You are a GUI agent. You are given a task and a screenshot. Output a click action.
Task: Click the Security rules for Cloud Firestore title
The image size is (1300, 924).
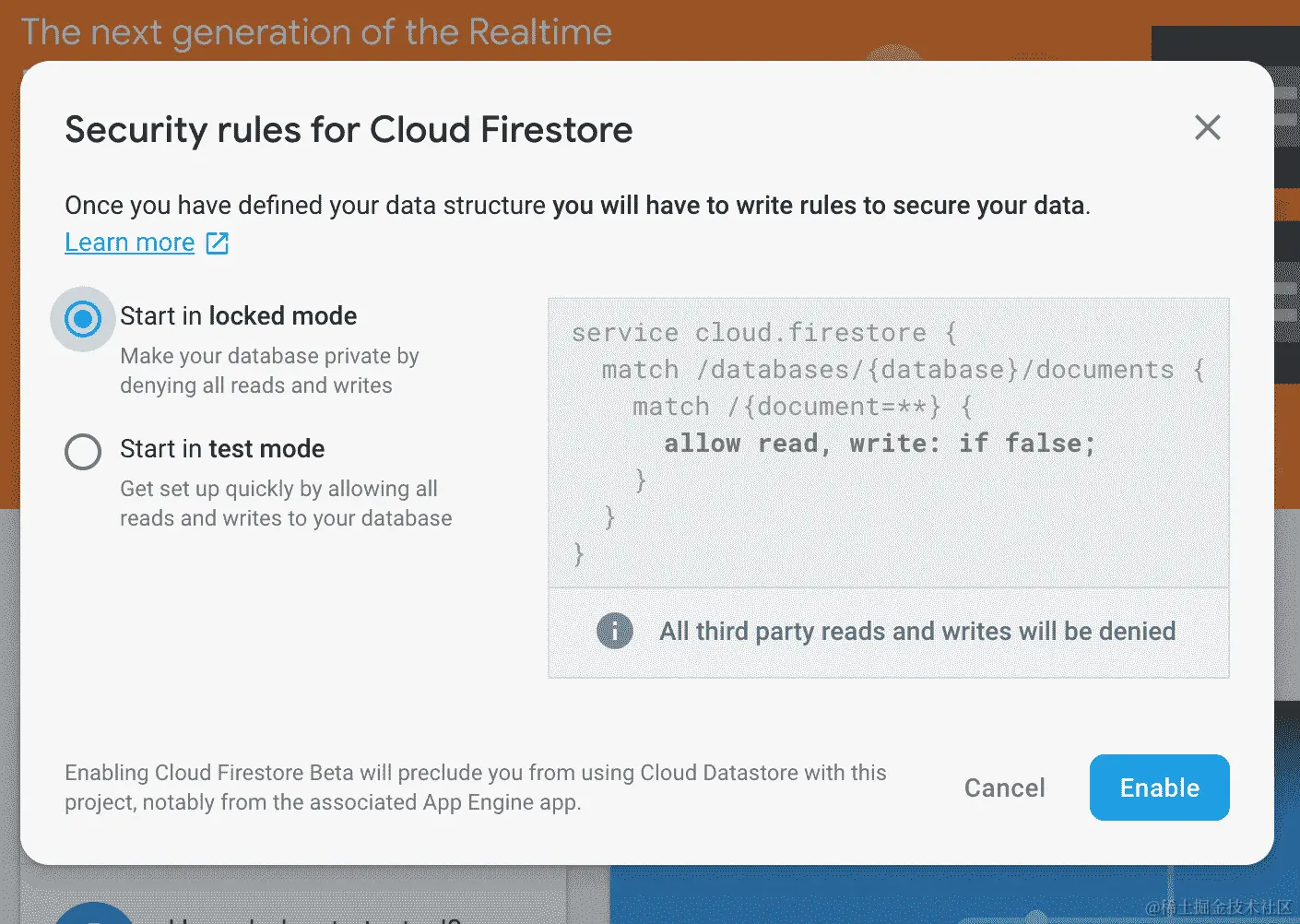click(x=349, y=130)
